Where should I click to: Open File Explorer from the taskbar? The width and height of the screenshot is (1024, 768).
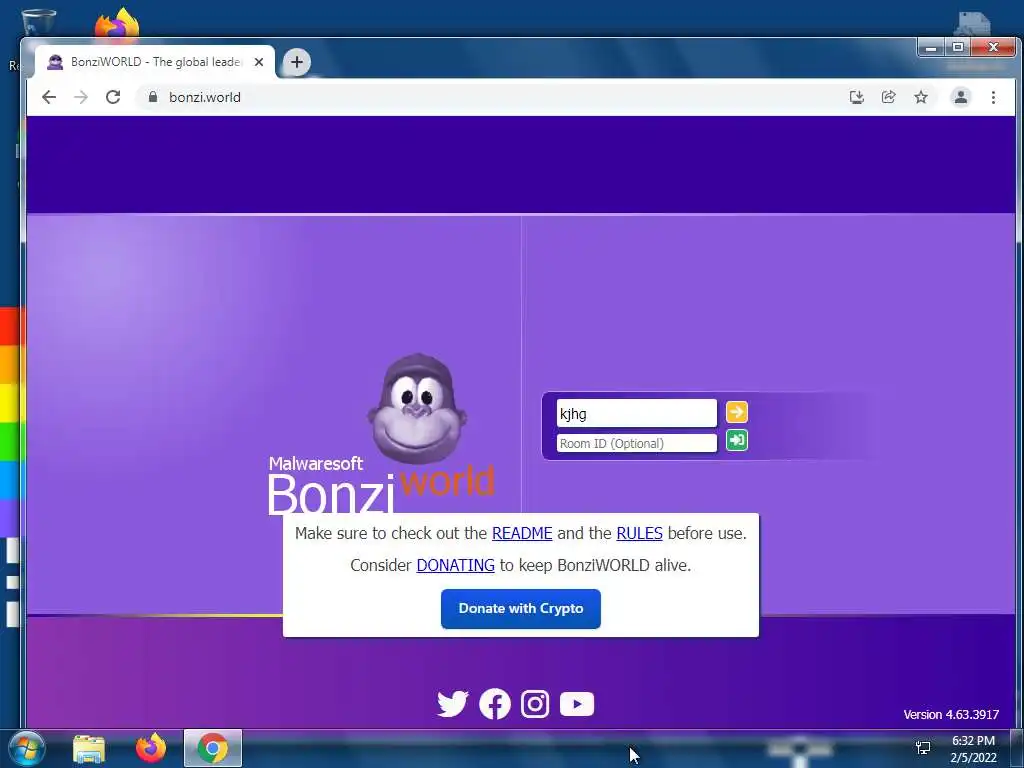click(x=89, y=748)
